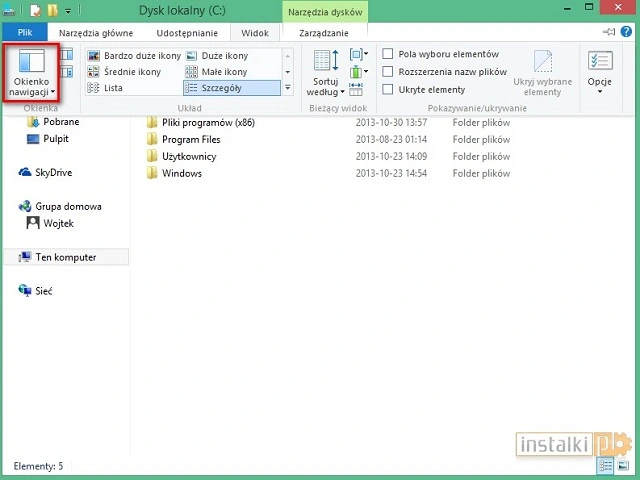Screen dimensions: 640x480
Task: Choose the Lista view layout
Action: coord(113,88)
